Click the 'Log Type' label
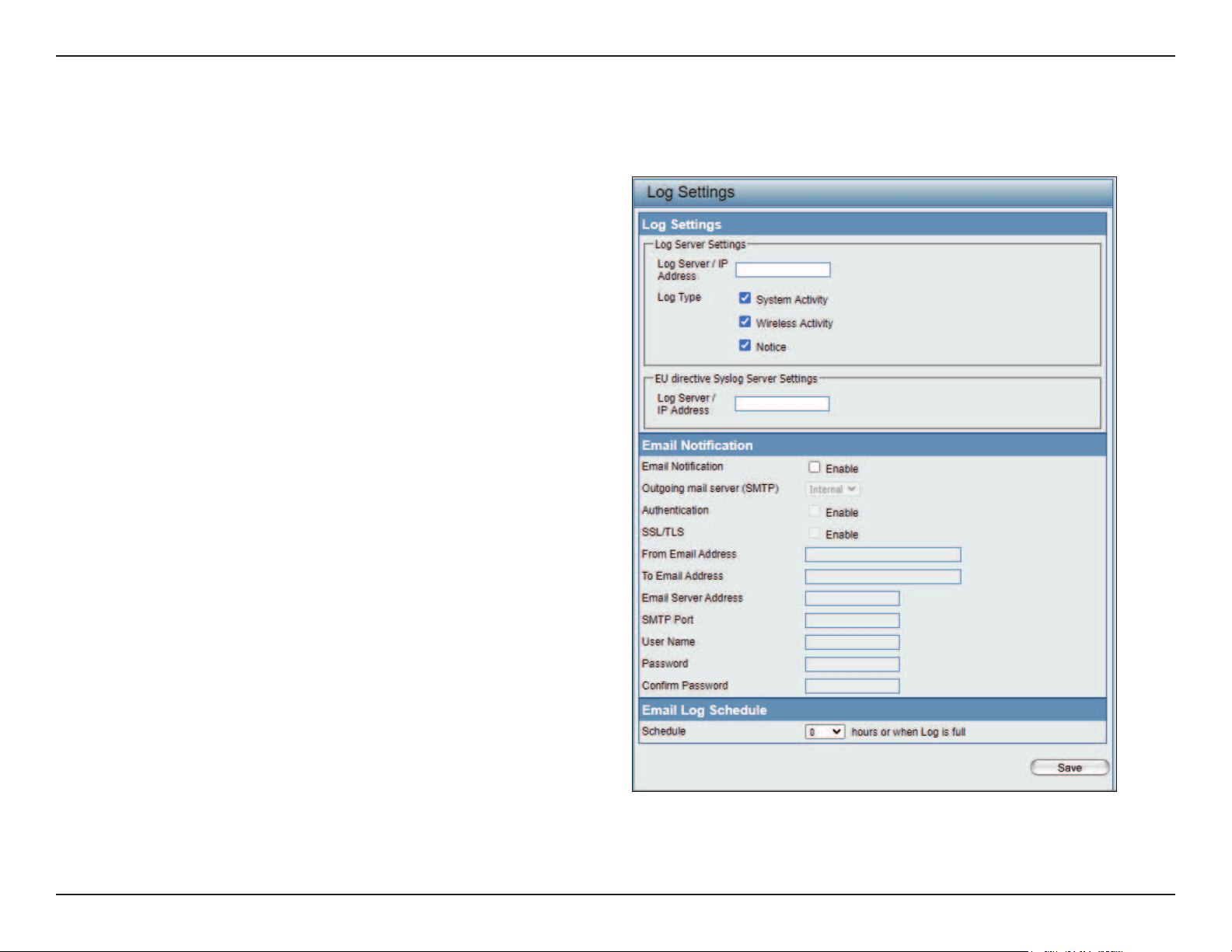The height and width of the screenshot is (952, 1232). coord(679,297)
